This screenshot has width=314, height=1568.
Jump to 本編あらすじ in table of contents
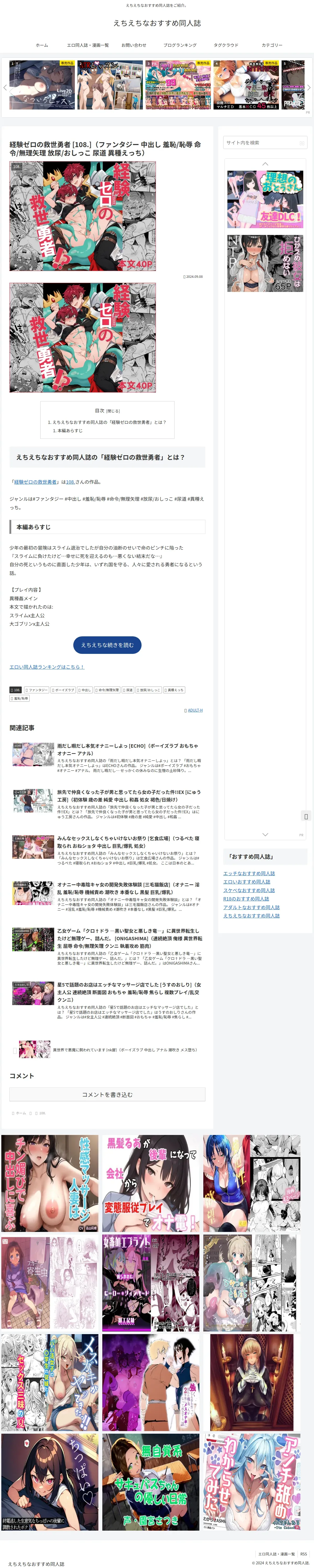(70, 430)
